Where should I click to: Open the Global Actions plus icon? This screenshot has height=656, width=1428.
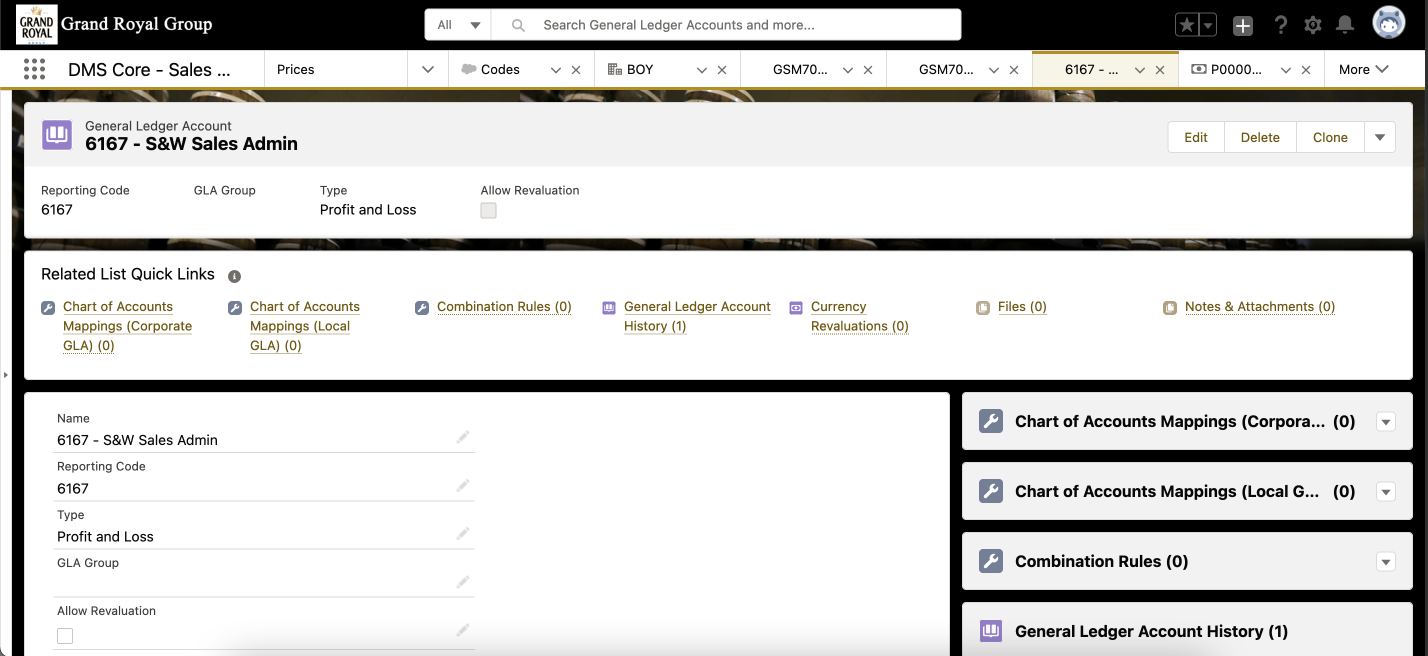[x=1242, y=26]
